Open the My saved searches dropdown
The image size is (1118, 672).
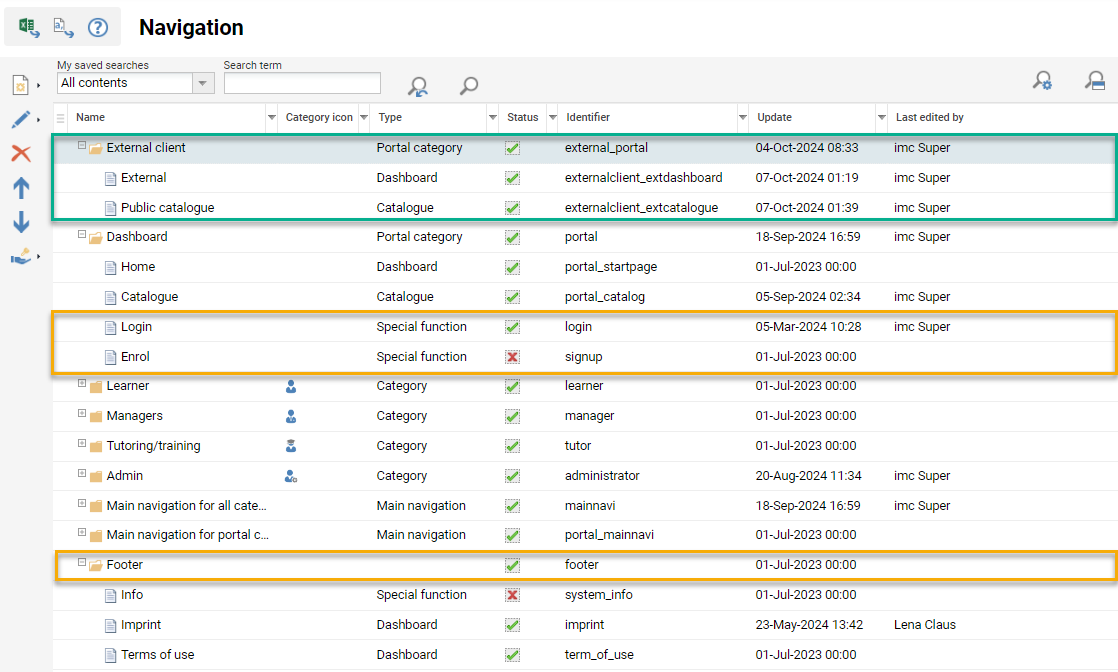tap(204, 83)
